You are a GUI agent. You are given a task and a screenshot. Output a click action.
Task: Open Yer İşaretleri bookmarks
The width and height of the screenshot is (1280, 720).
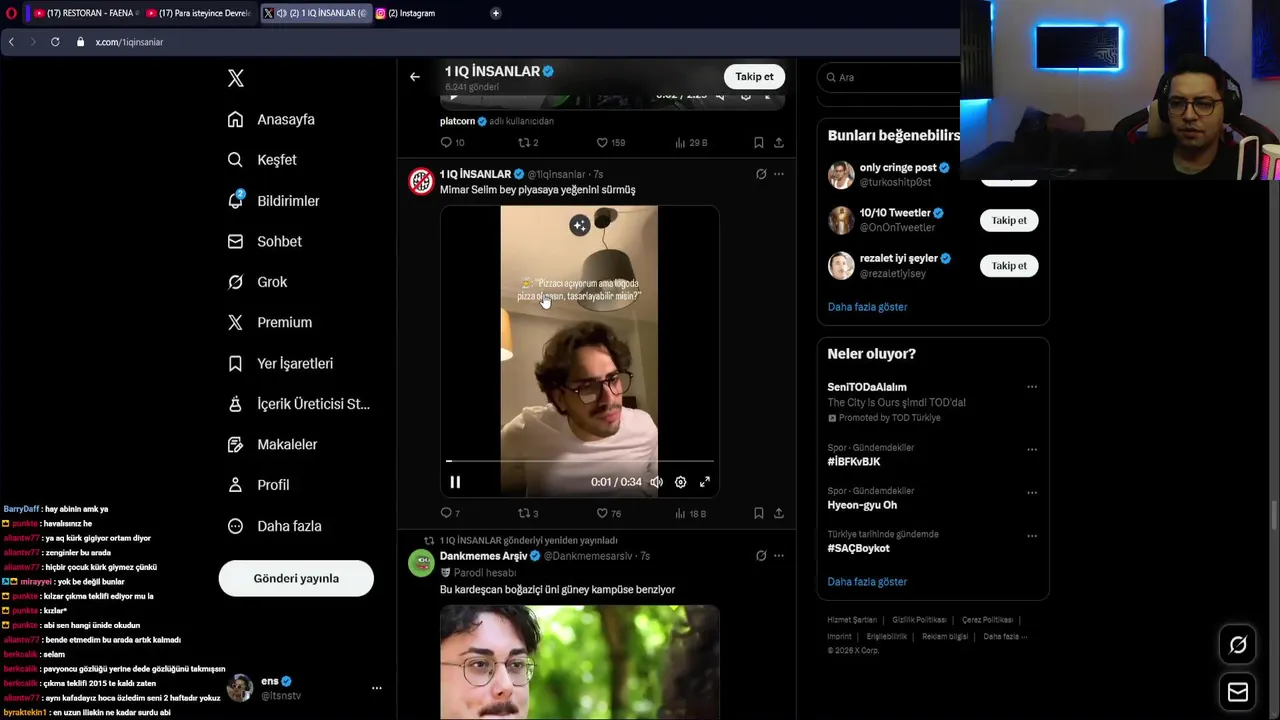pyautogui.click(x=280, y=363)
